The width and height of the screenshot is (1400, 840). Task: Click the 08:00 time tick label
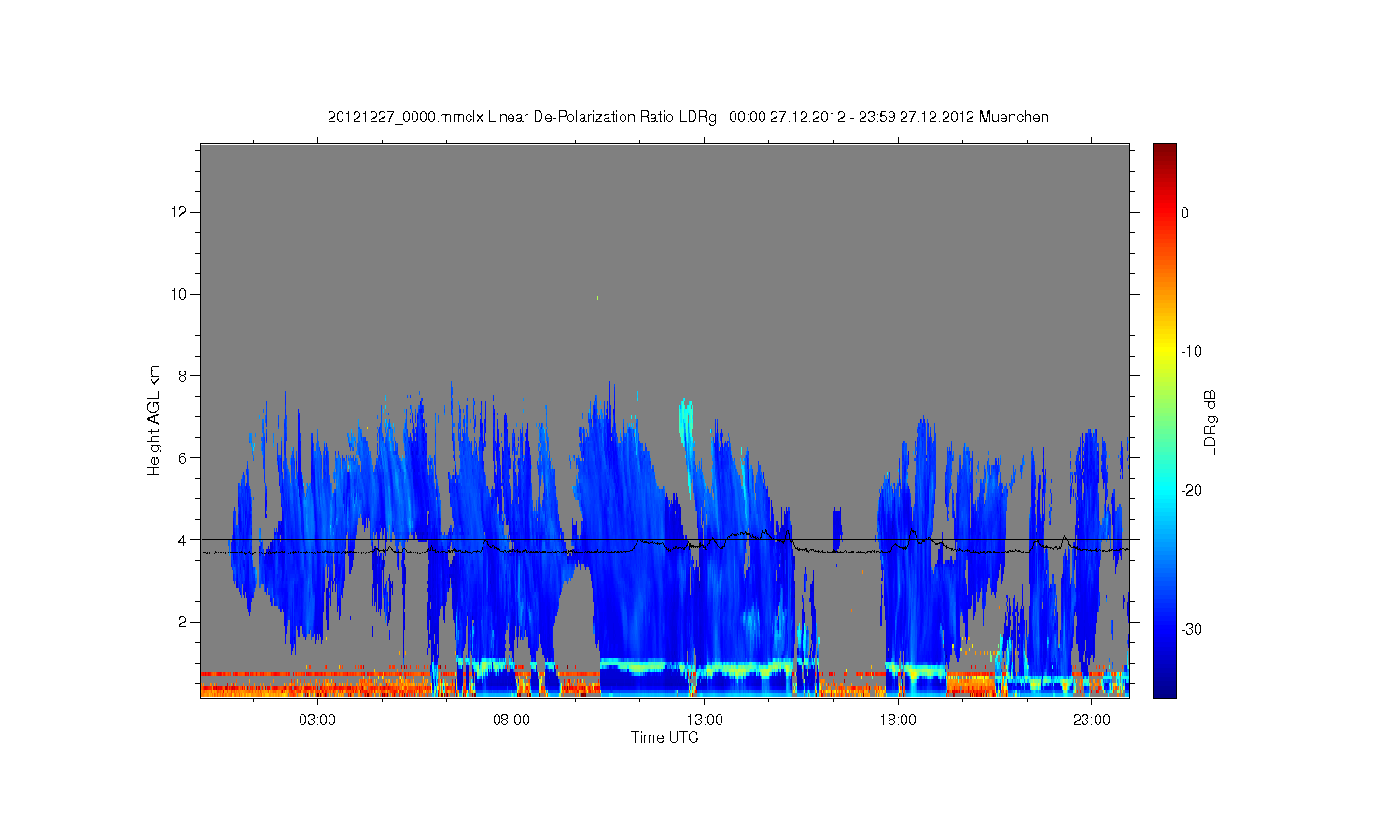click(511, 721)
